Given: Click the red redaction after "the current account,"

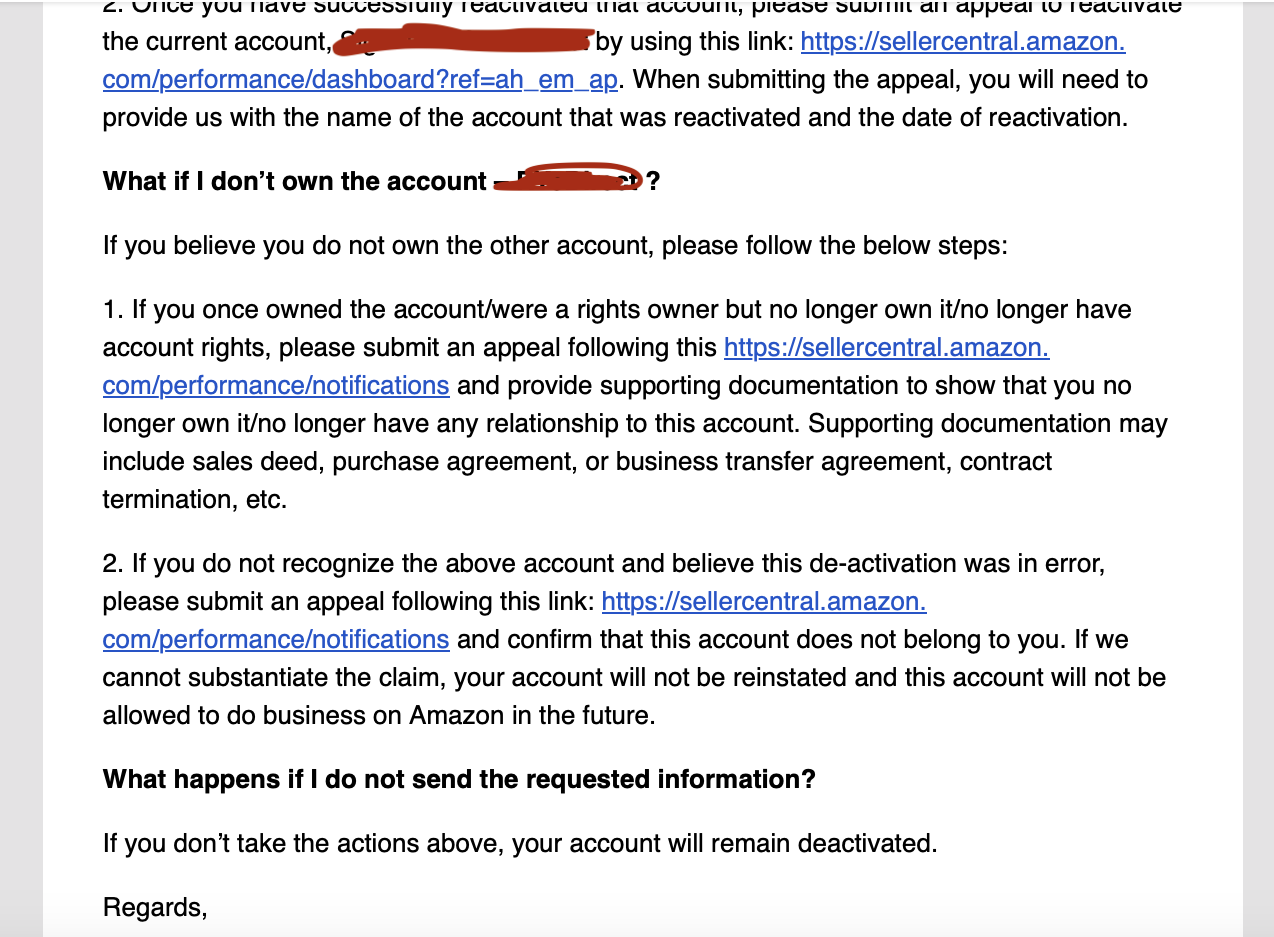Looking at the screenshot, I should [x=463, y=42].
